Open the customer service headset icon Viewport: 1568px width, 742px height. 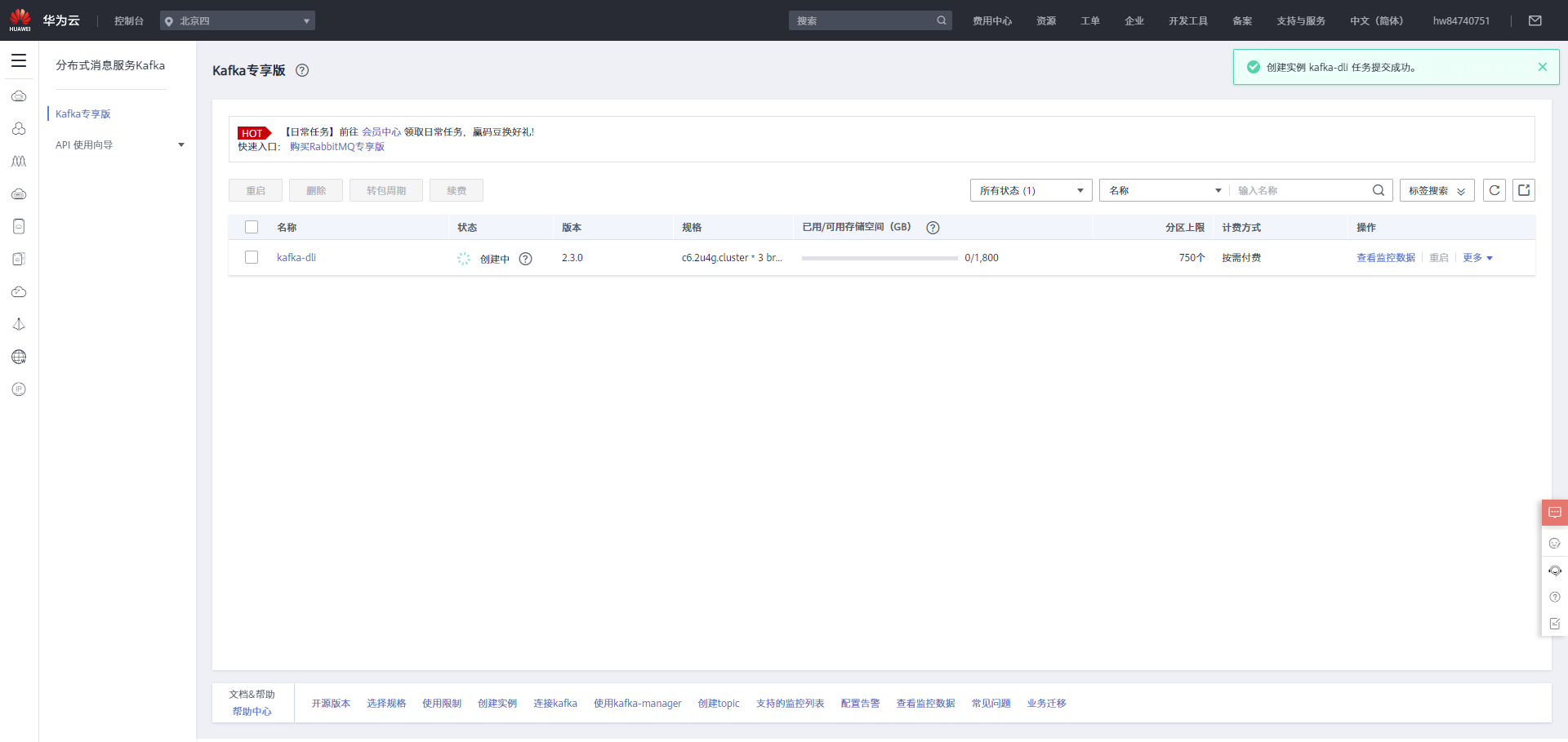[1555, 571]
